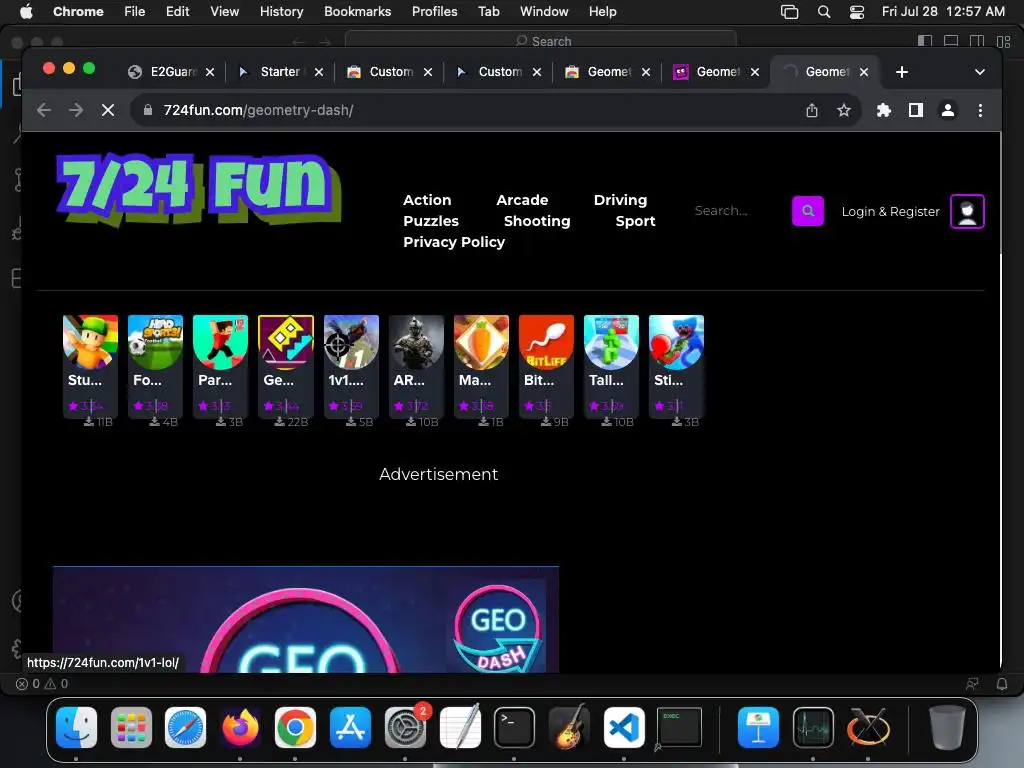Open Terminal from the Dock

[514, 727]
